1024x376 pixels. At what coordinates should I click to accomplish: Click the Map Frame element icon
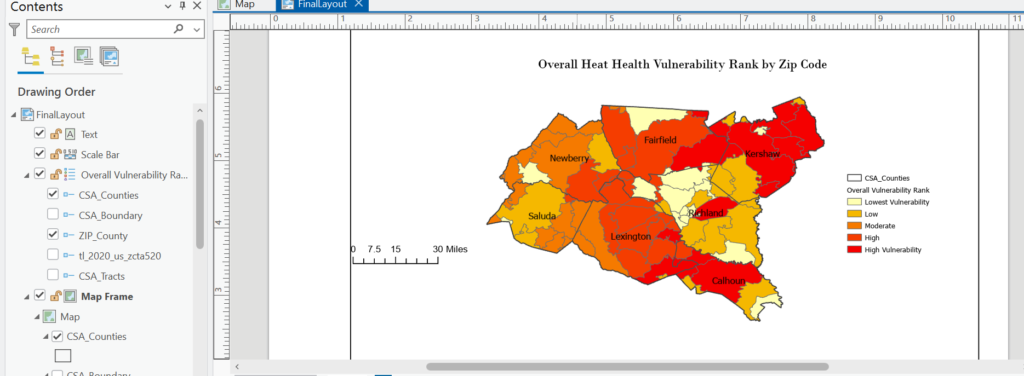(71, 296)
